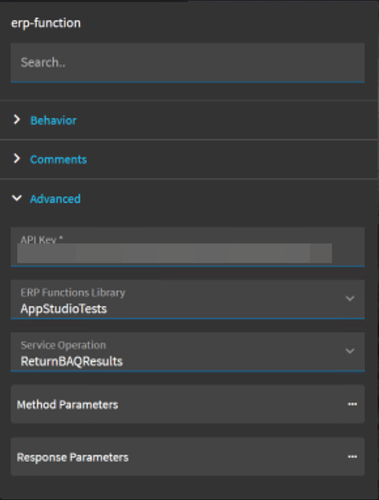The width and height of the screenshot is (379, 500).
Task: Open Response Parameters ellipsis menu
Action: tap(352, 457)
